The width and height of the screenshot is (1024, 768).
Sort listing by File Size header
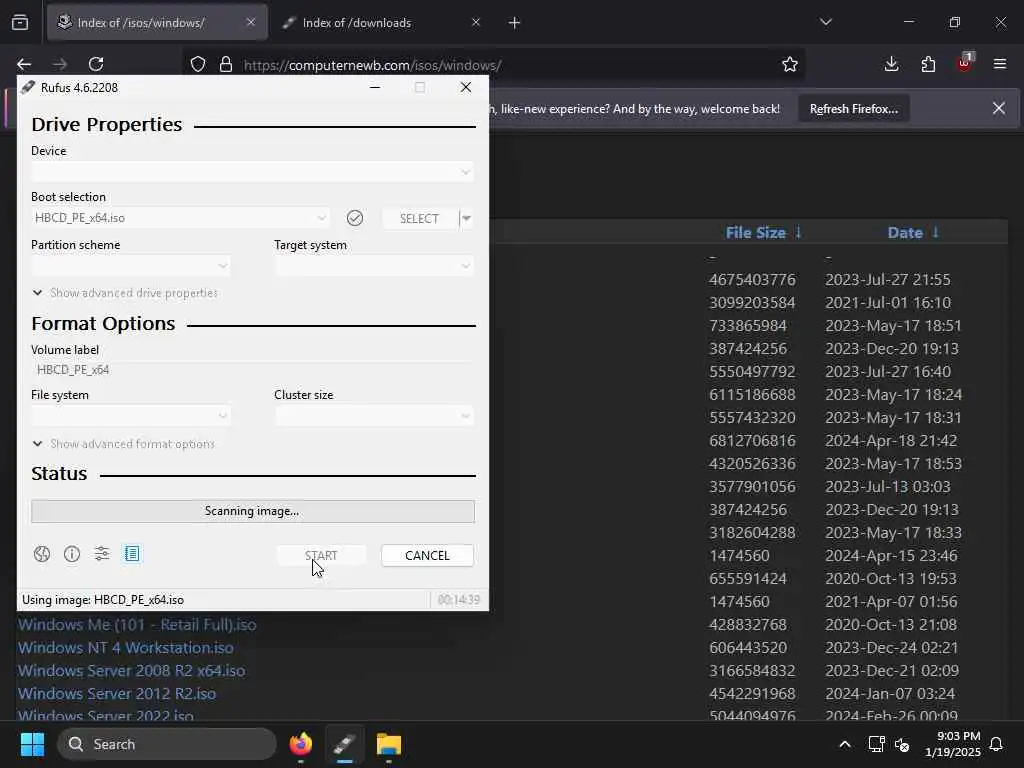point(756,233)
